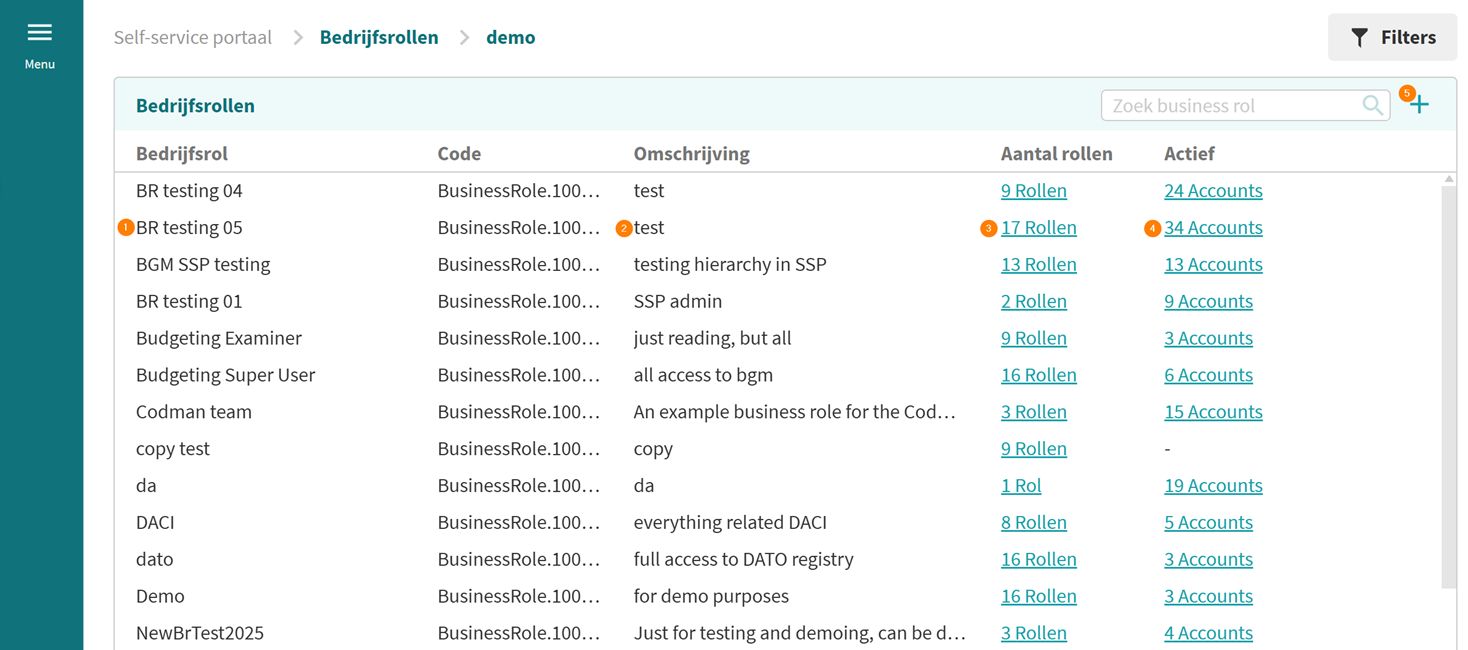Open 17 Rollen link for BR testing 05
This screenshot has width=1468, height=650.
click(x=1038, y=228)
